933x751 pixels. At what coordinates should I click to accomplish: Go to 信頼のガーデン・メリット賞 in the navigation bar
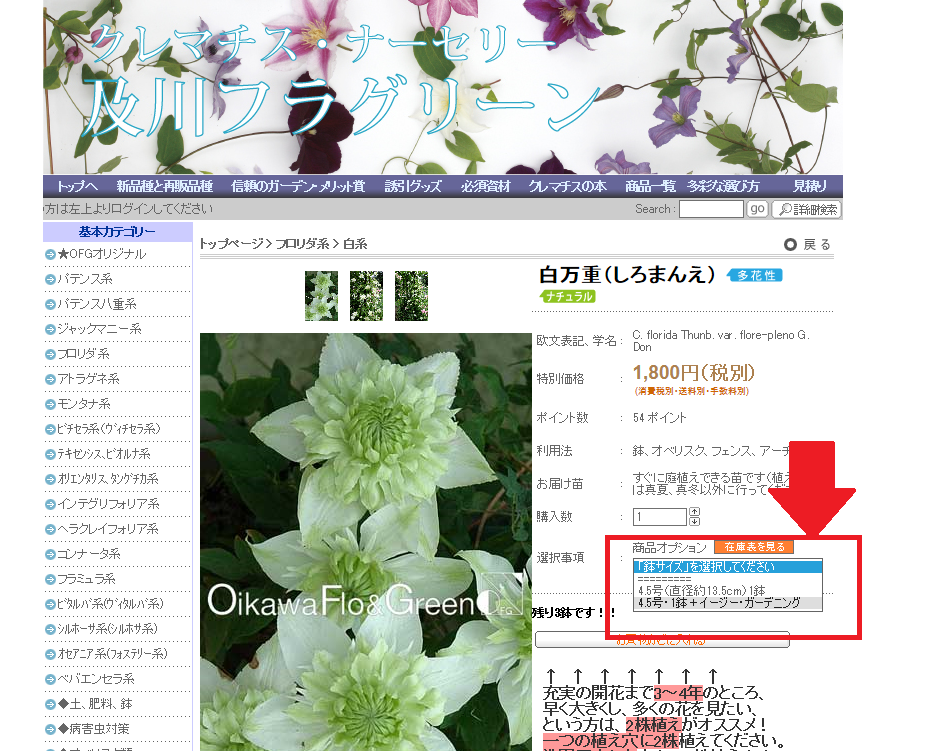click(298, 186)
